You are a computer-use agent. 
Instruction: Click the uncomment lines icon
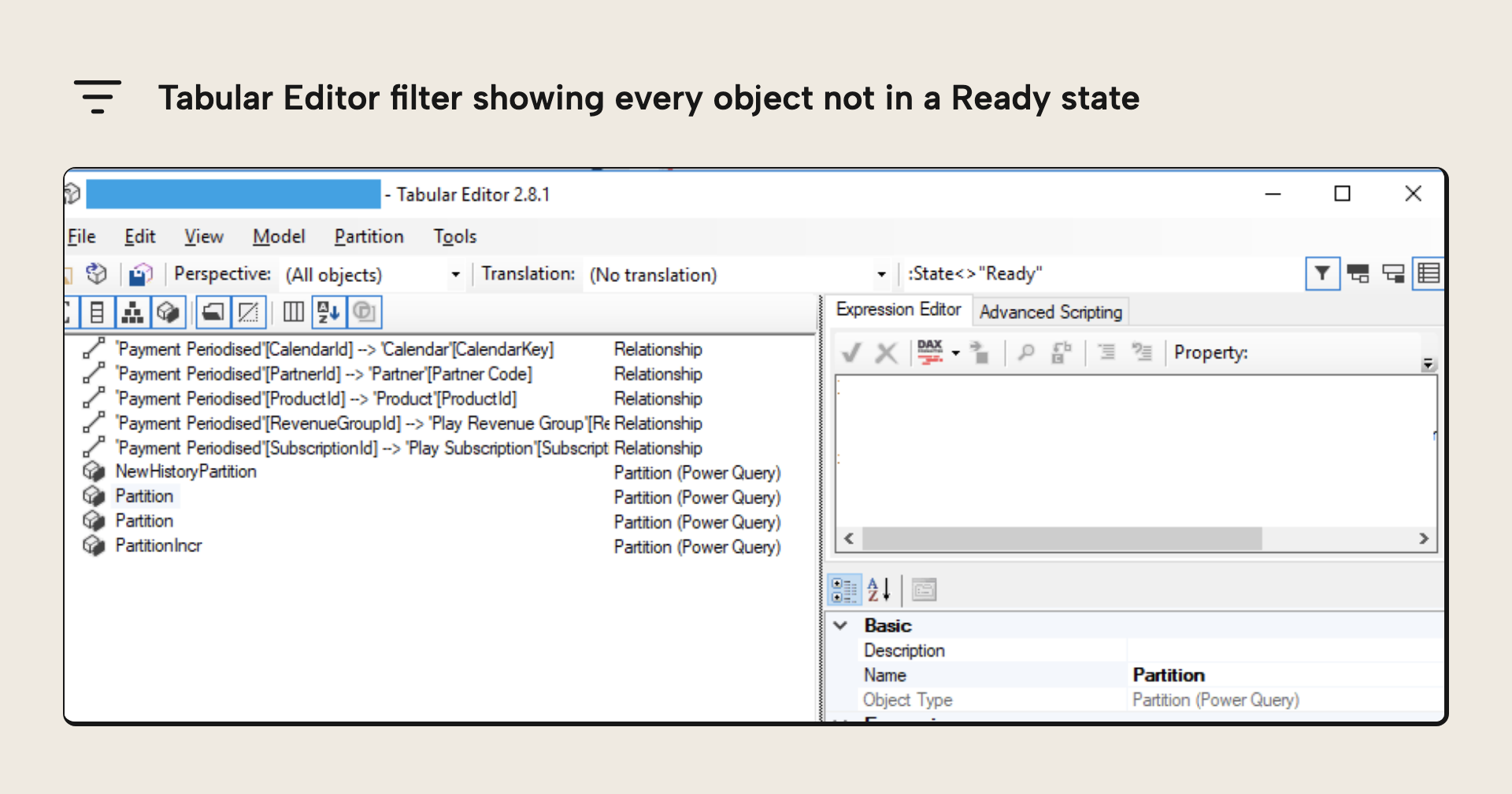1142,352
